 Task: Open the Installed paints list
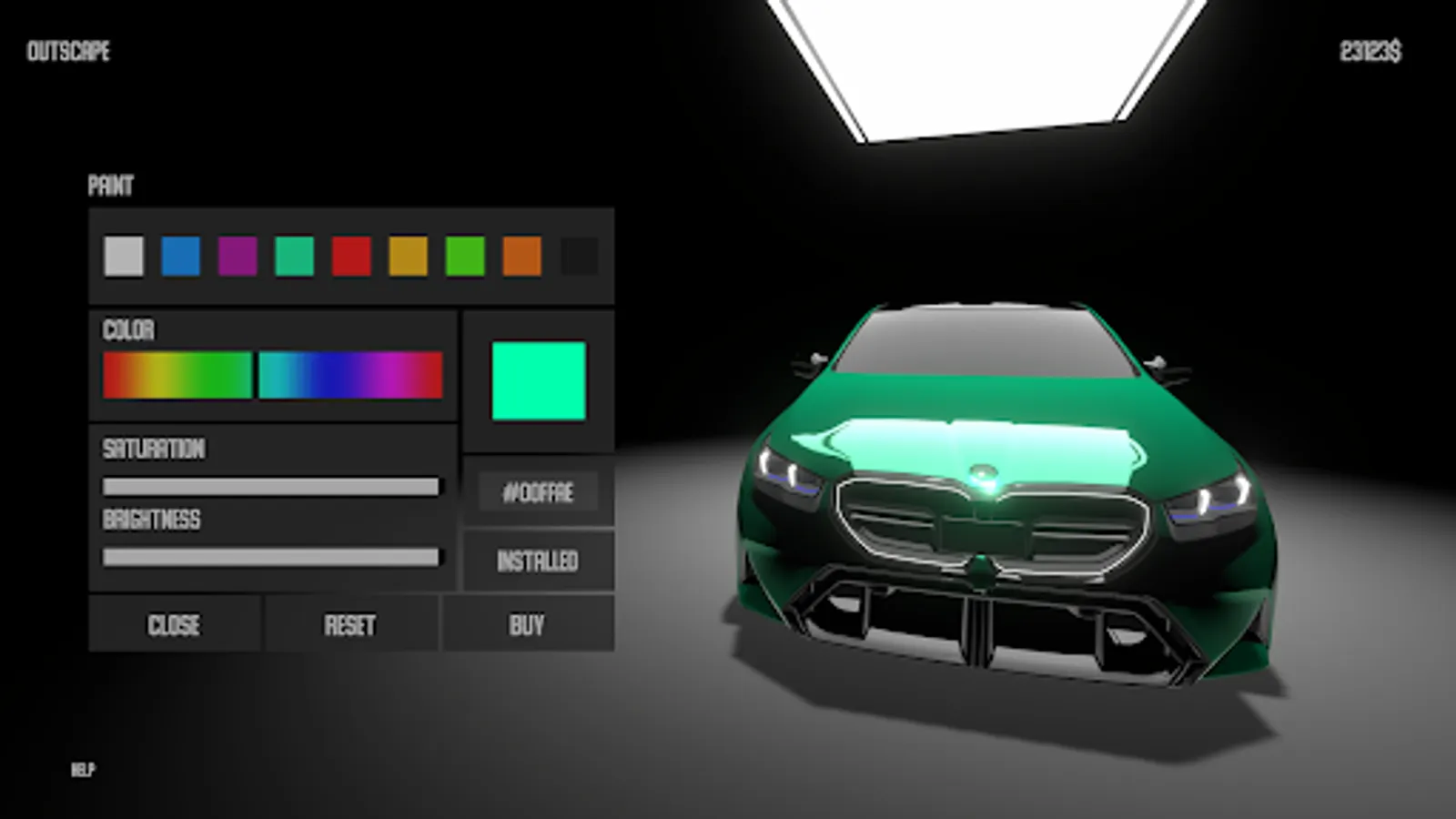537,561
